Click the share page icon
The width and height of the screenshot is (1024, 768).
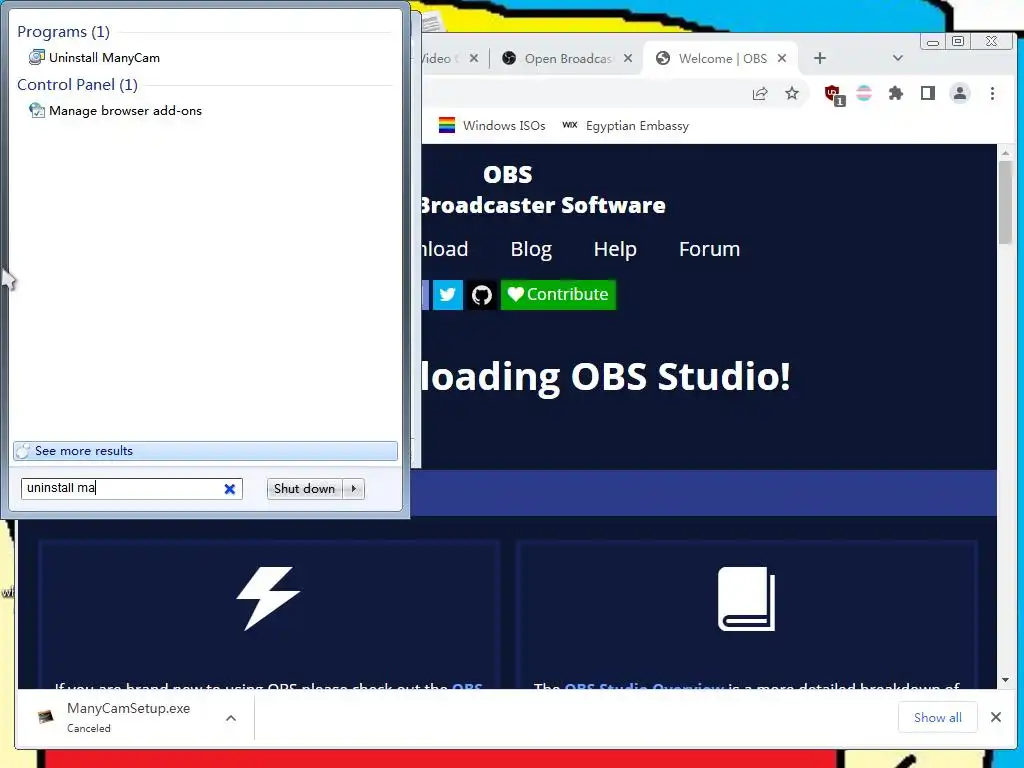point(760,93)
